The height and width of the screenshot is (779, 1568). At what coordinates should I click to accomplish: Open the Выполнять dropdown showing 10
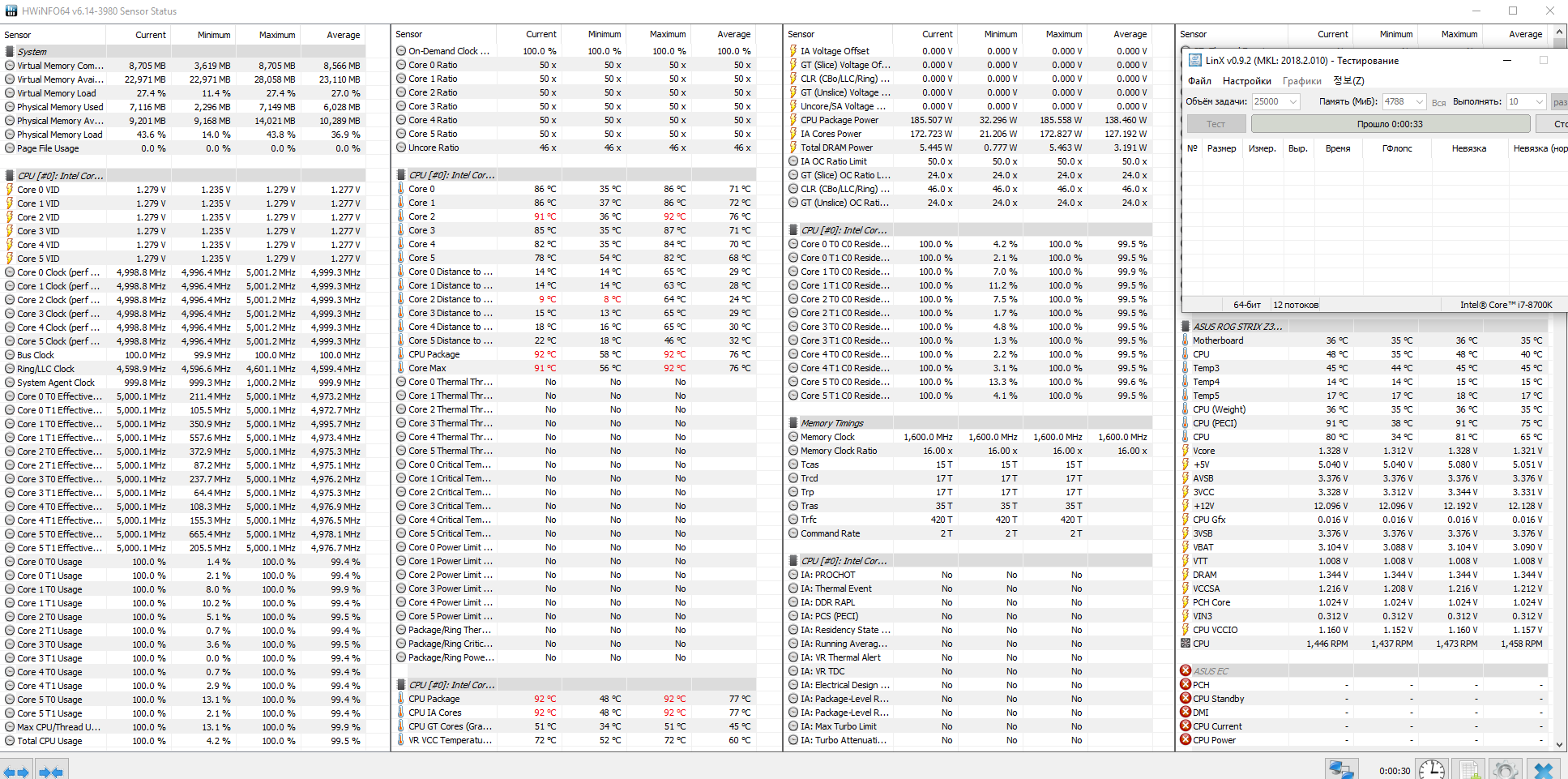click(x=1527, y=101)
